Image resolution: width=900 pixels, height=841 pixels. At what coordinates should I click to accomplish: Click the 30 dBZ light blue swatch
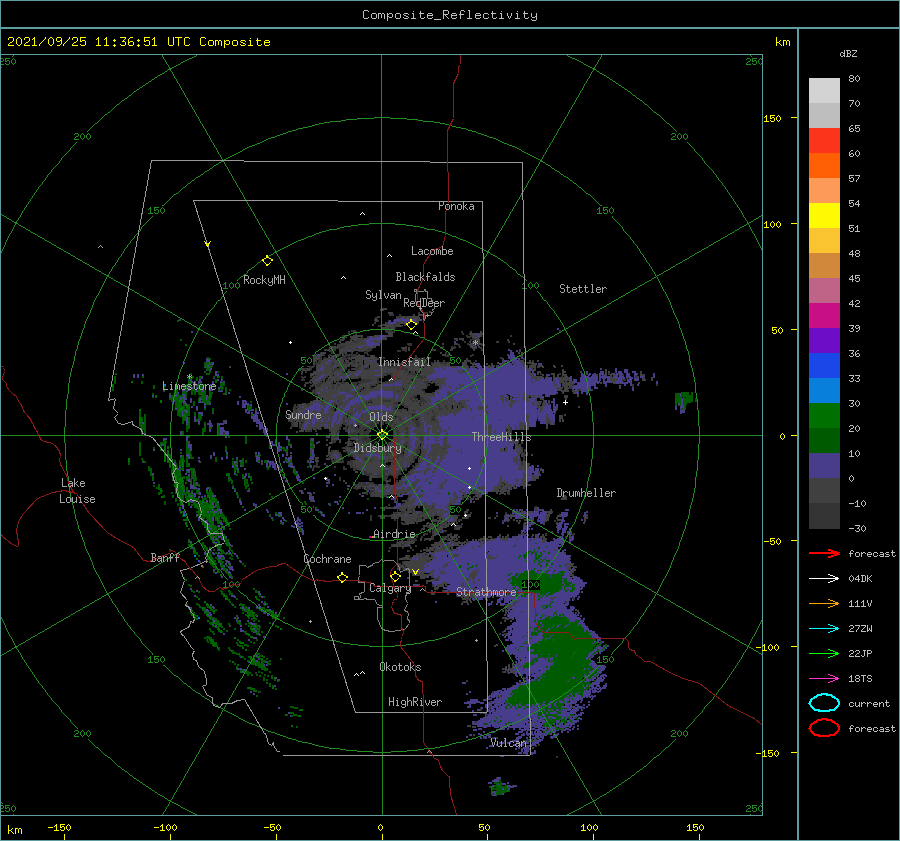[x=824, y=390]
